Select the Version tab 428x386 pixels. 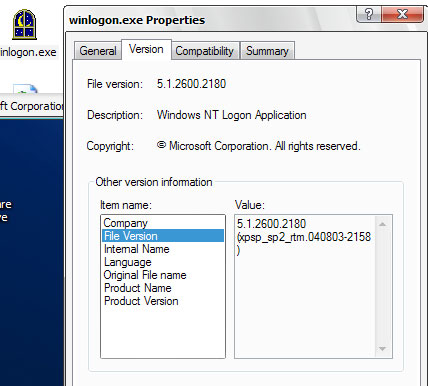coord(146,49)
